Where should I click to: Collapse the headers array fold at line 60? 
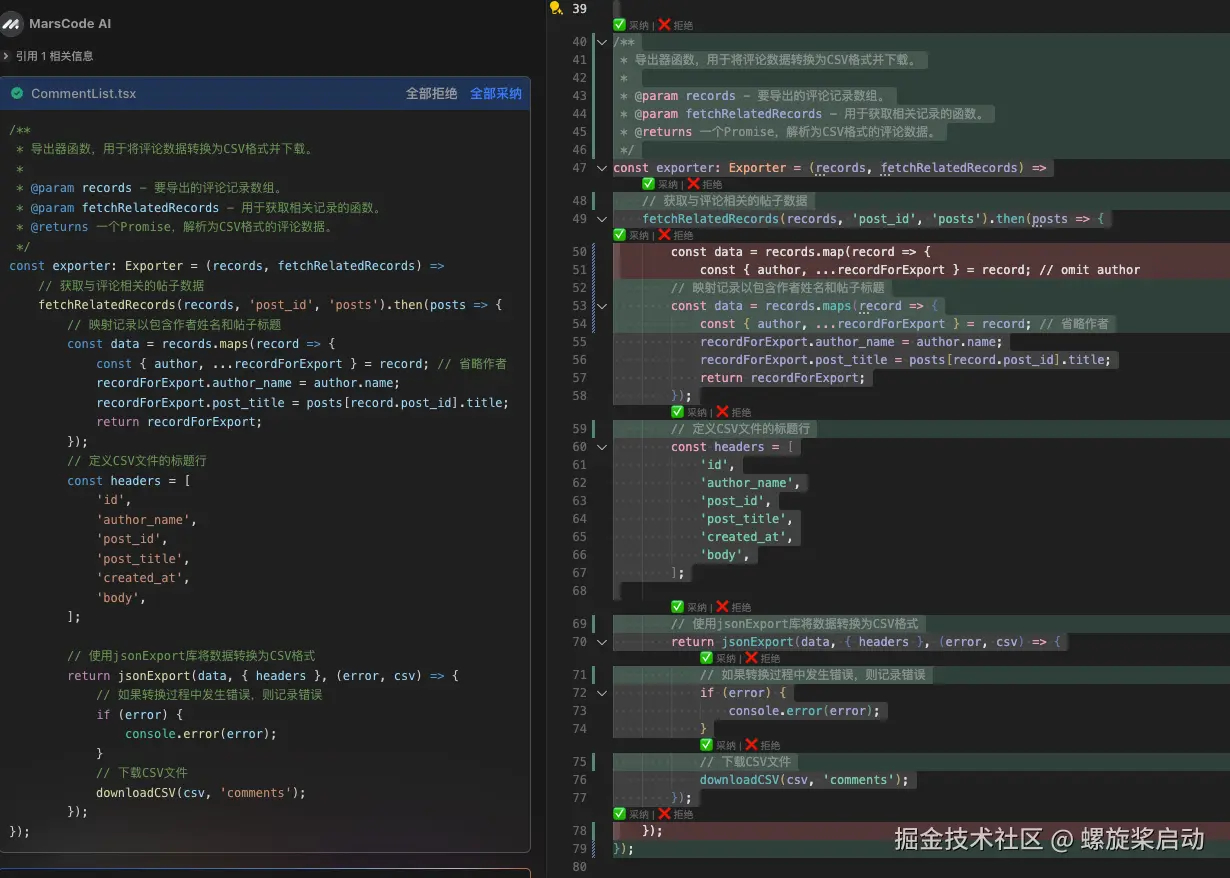602,447
